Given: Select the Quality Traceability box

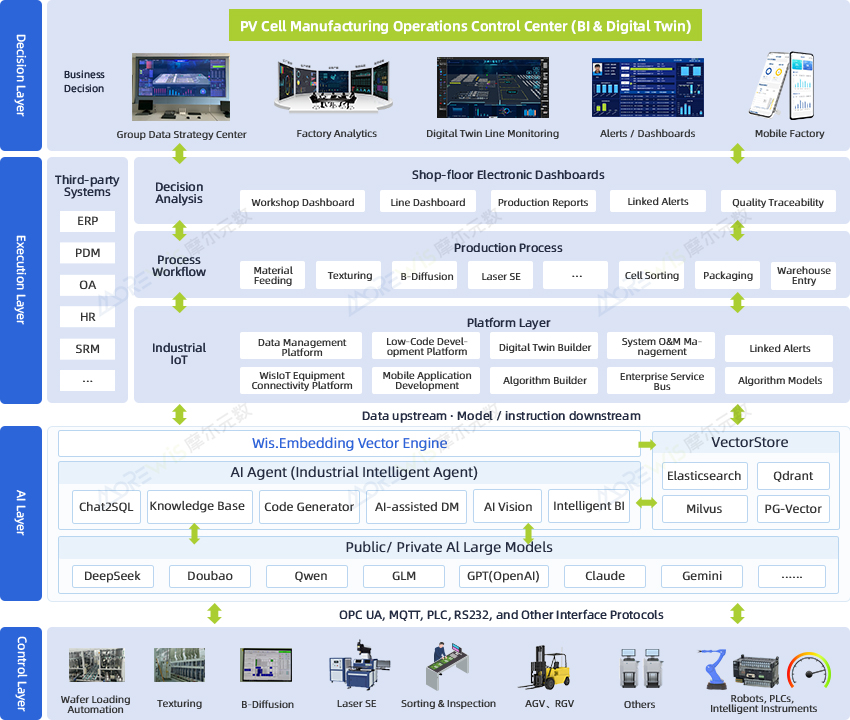Looking at the screenshot, I should point(778,202).
